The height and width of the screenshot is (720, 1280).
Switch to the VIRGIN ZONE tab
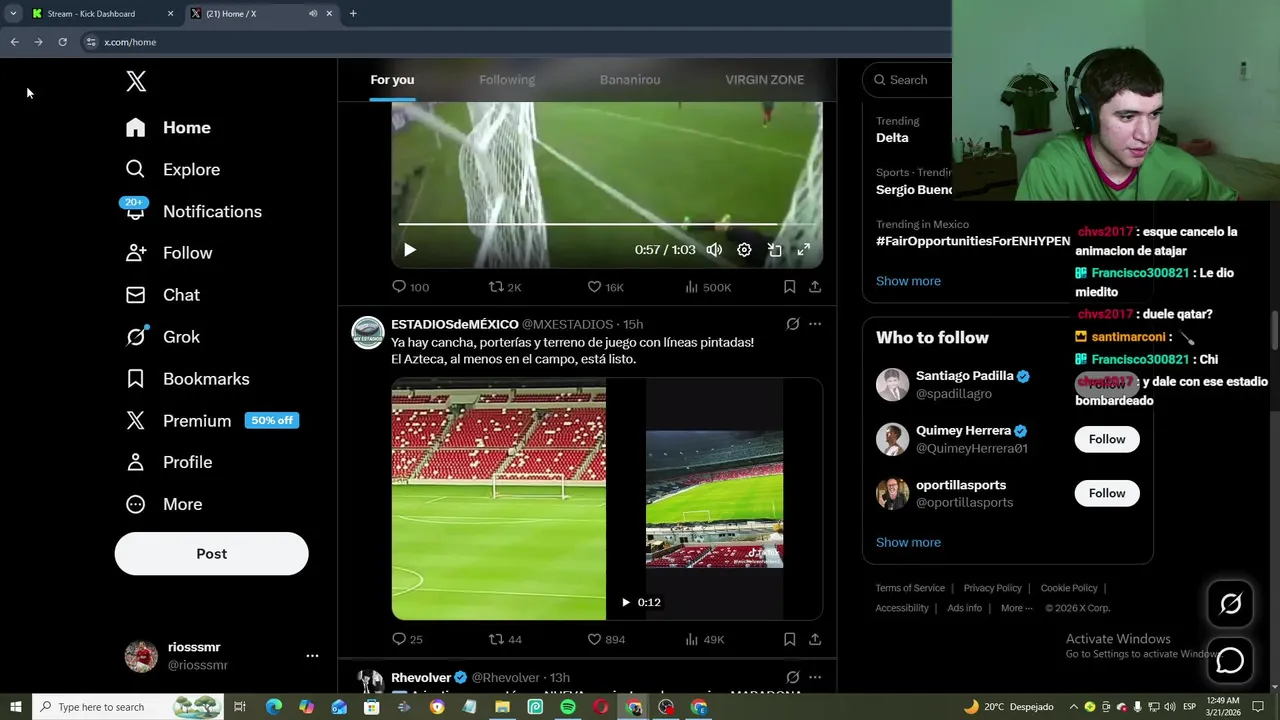[x=764, y=80]
